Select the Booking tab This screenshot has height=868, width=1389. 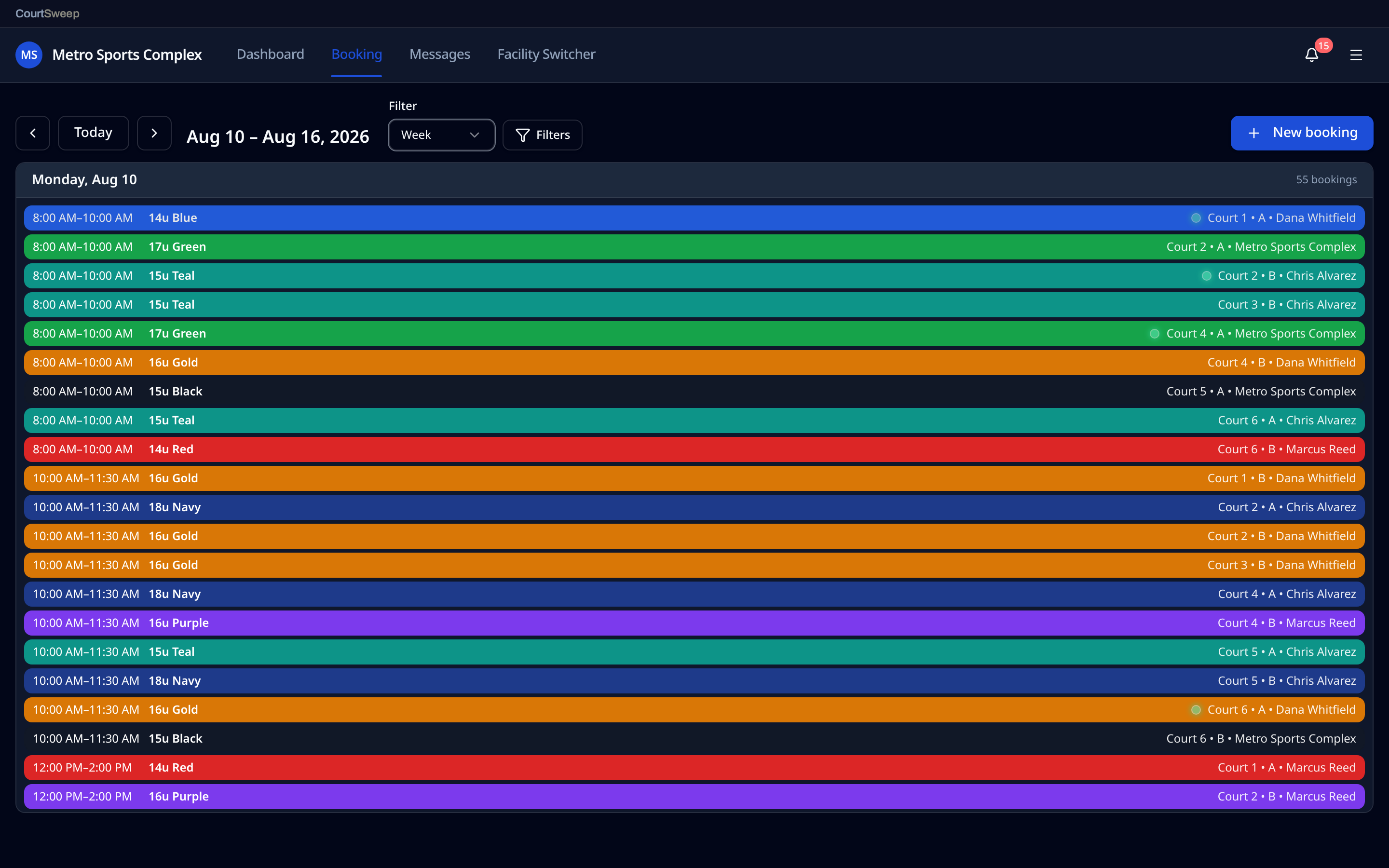(x=356, y=54)
